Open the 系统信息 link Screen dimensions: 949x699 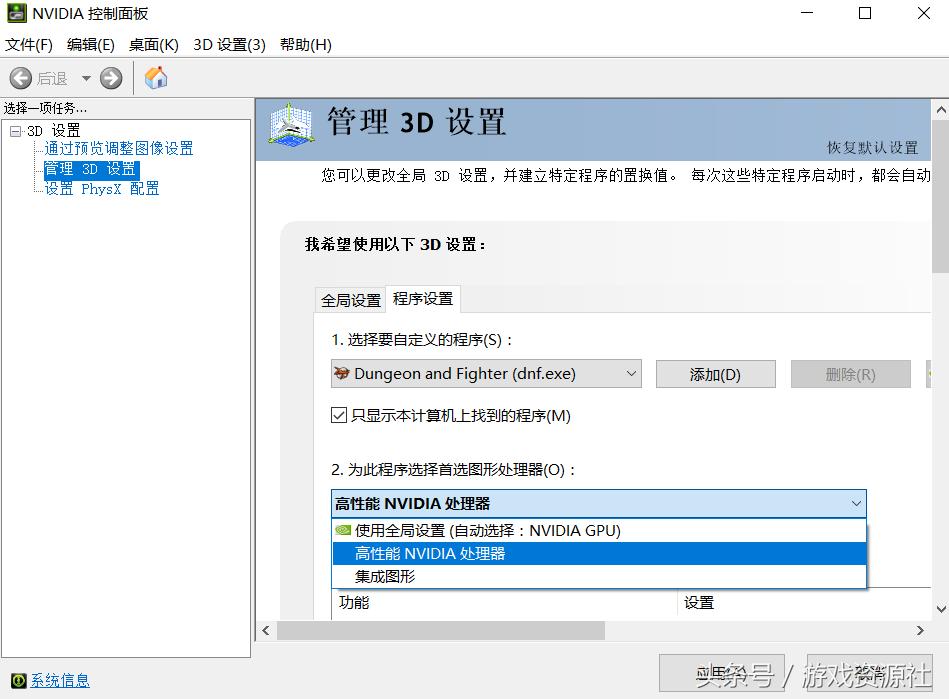point(58,680)
